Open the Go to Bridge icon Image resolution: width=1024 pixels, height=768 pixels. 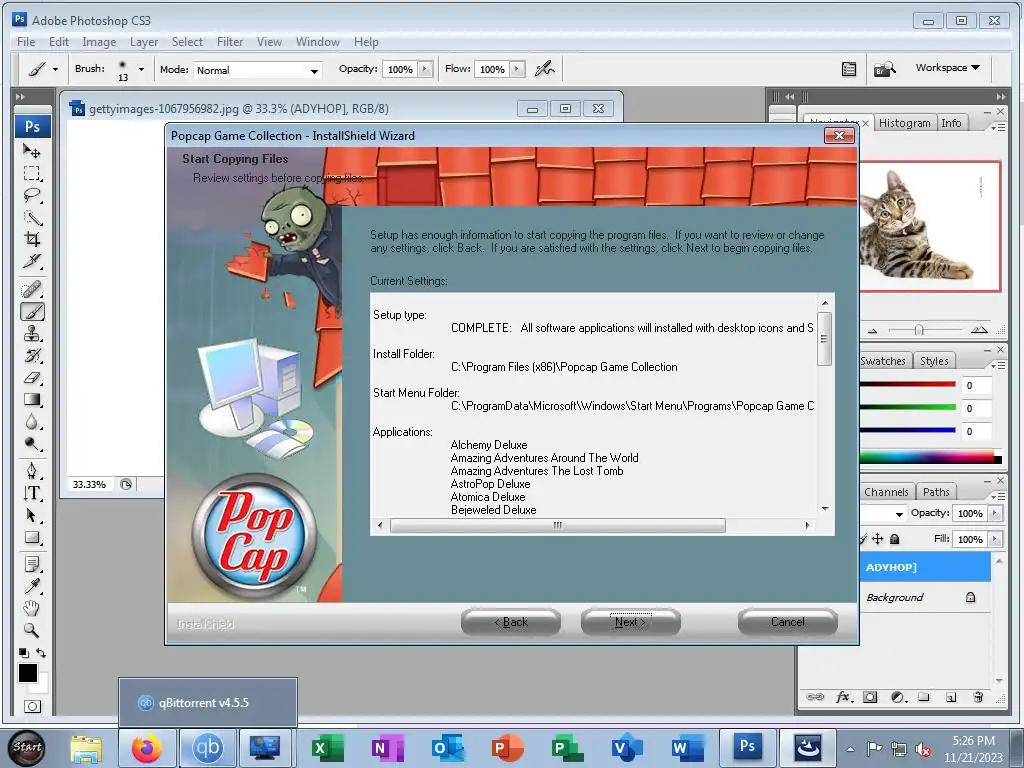pos(885,69)
